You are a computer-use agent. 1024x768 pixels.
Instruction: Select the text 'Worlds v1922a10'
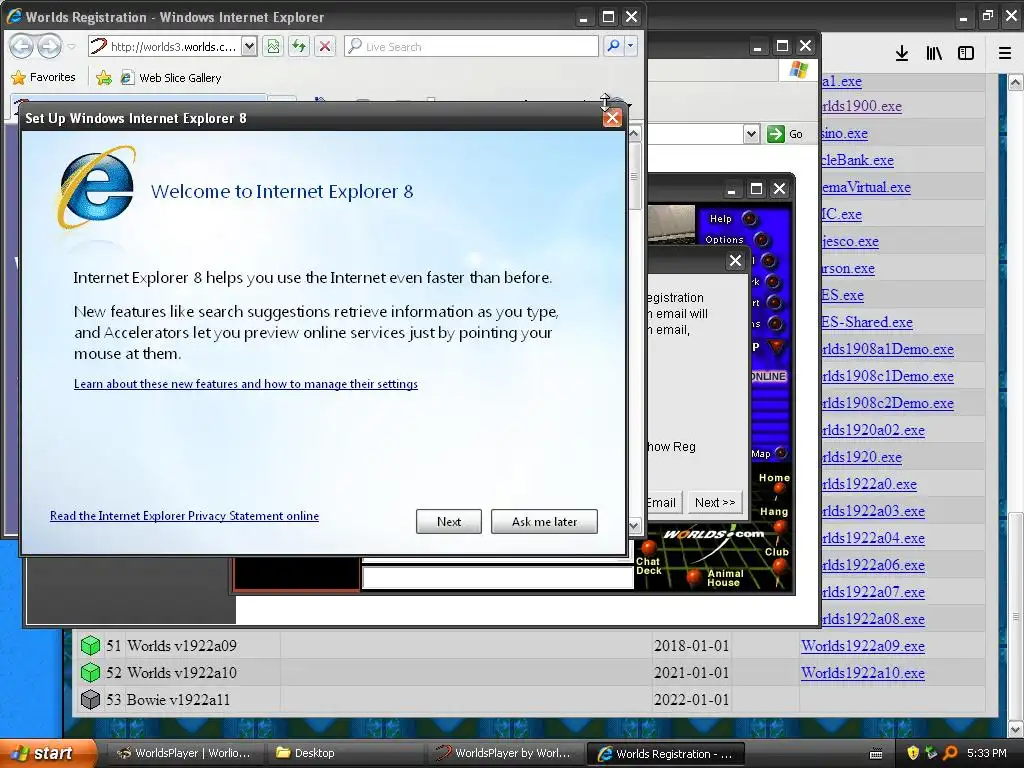[182, 673]
